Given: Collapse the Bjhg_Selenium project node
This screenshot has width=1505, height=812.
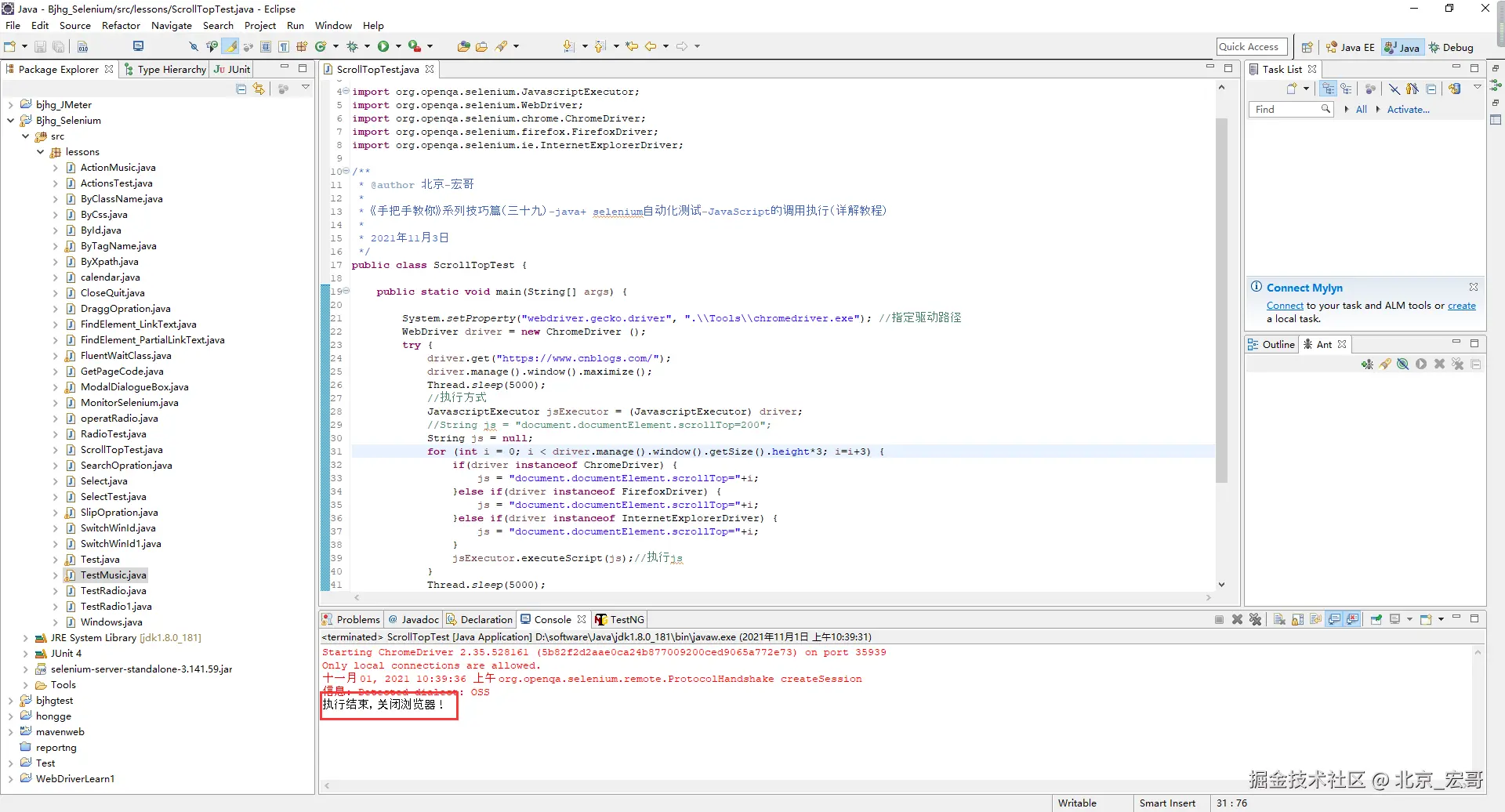Looking at the screenshot, I should [x=10, y=121].
